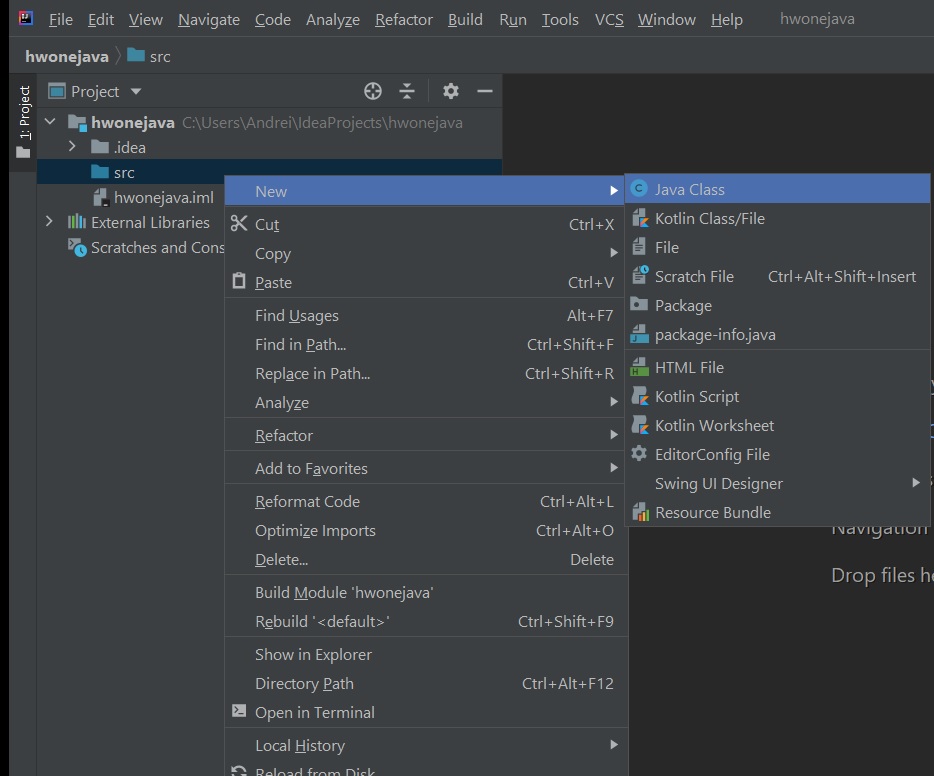Click the locate/select opened file crosshair icon
Viewport: 934px width, 776px height.
[373, 91]
